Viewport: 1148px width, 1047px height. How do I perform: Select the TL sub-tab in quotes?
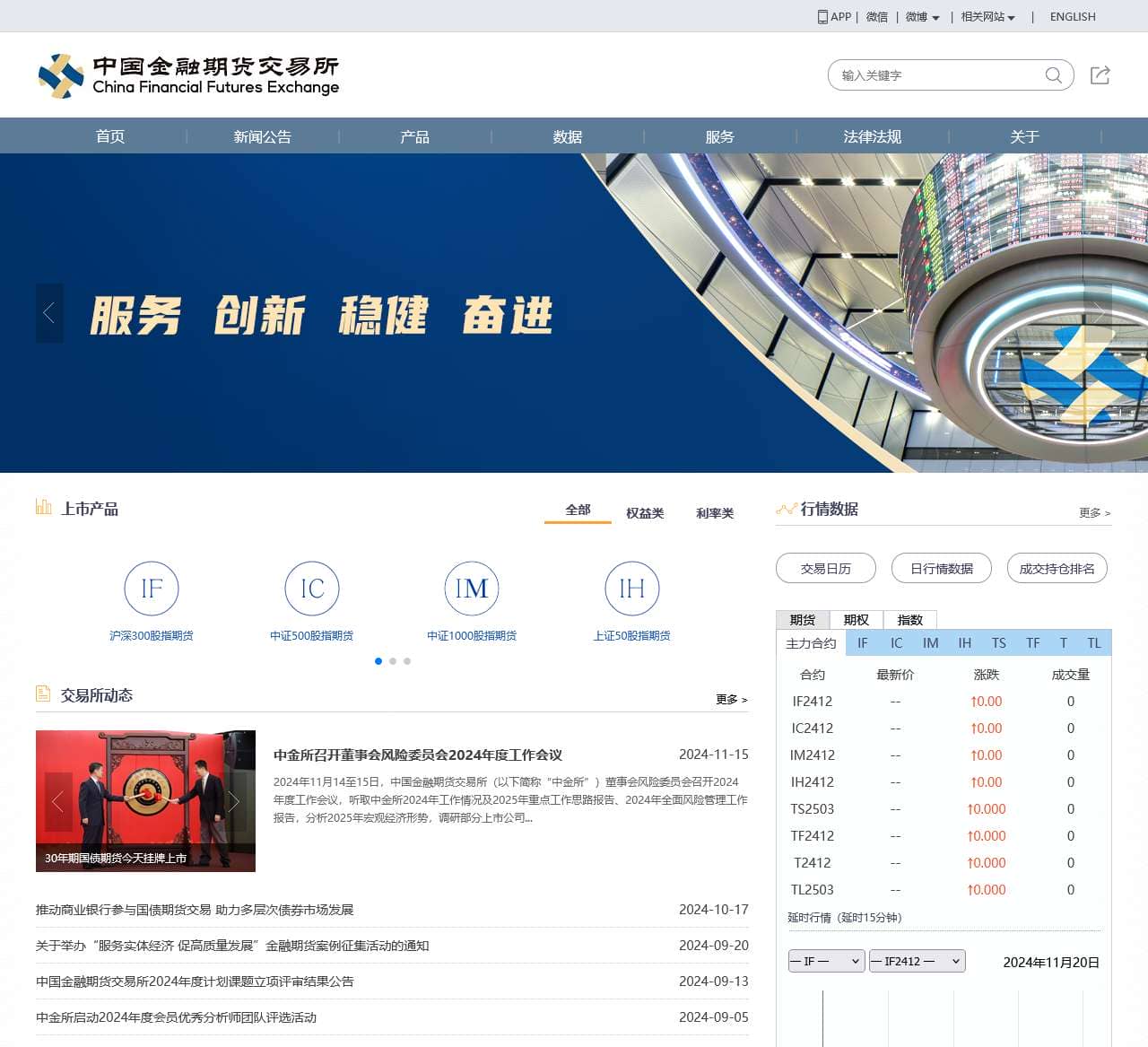pos(1094,643)
